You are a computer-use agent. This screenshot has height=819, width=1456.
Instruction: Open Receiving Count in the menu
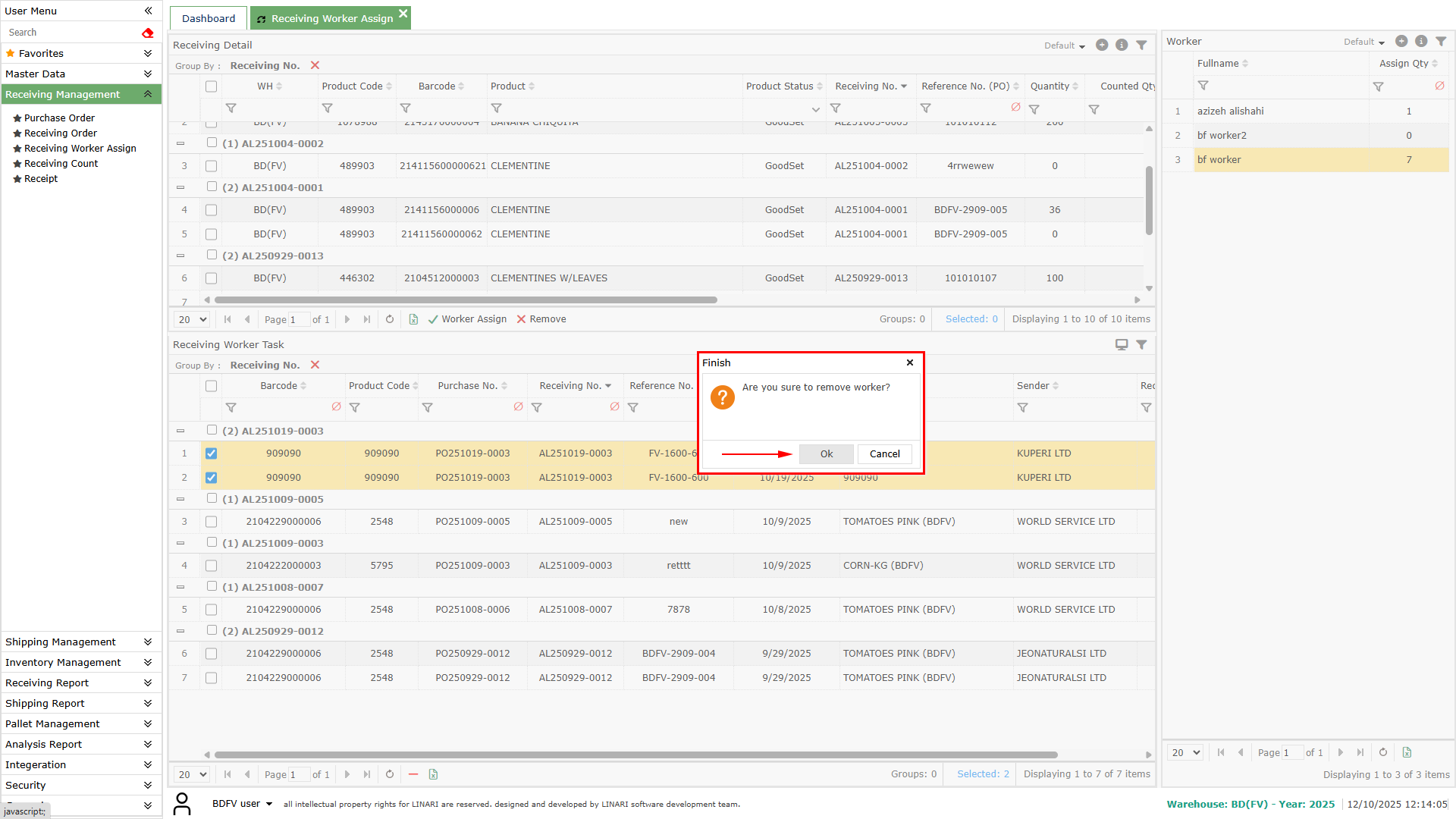[61, 163]
